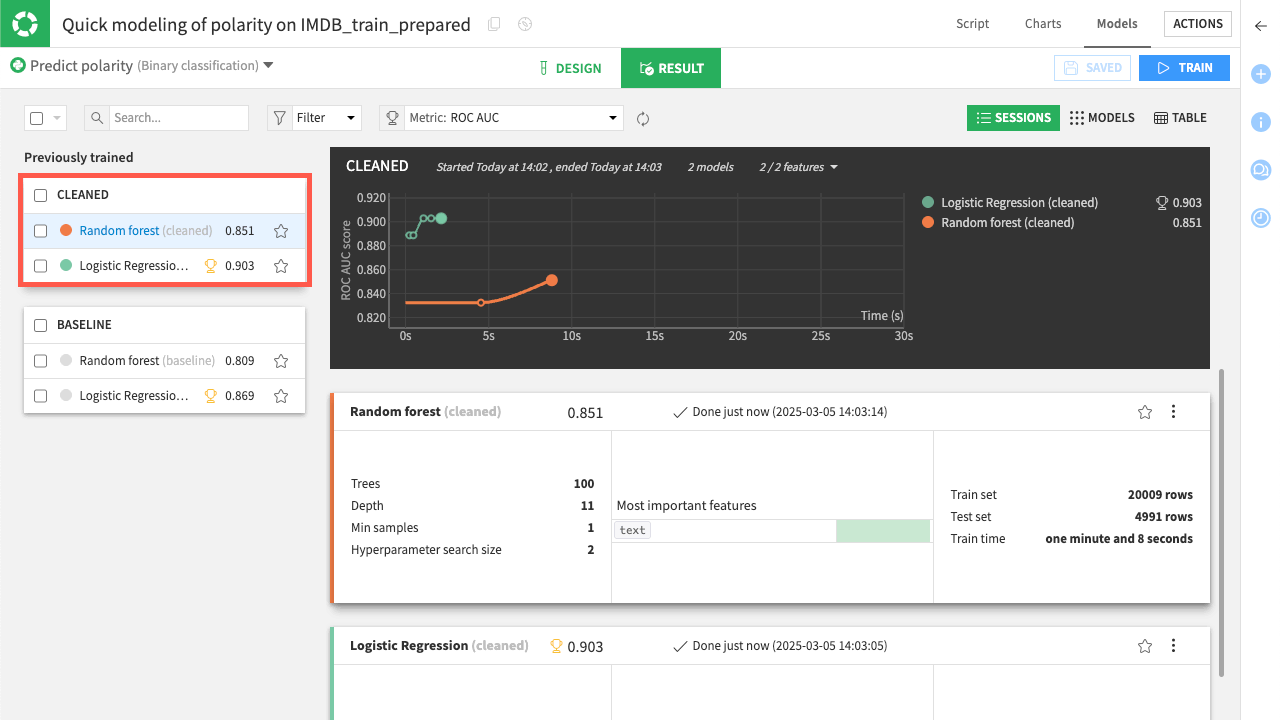Check the CLEANED session checkbox
This screenshot has width=1280, height=720.
point(41,195)
